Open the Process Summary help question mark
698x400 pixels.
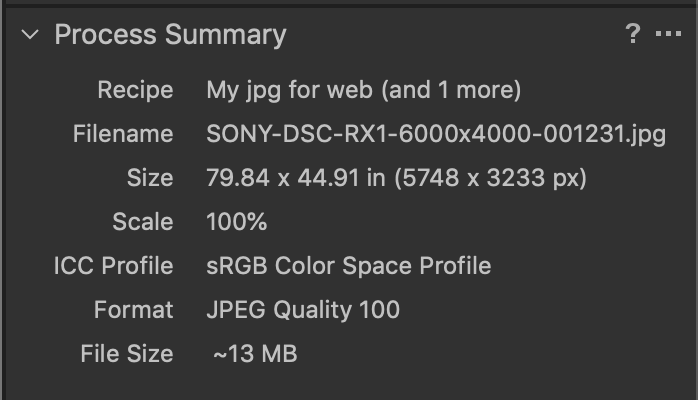(x=632, y=35)
